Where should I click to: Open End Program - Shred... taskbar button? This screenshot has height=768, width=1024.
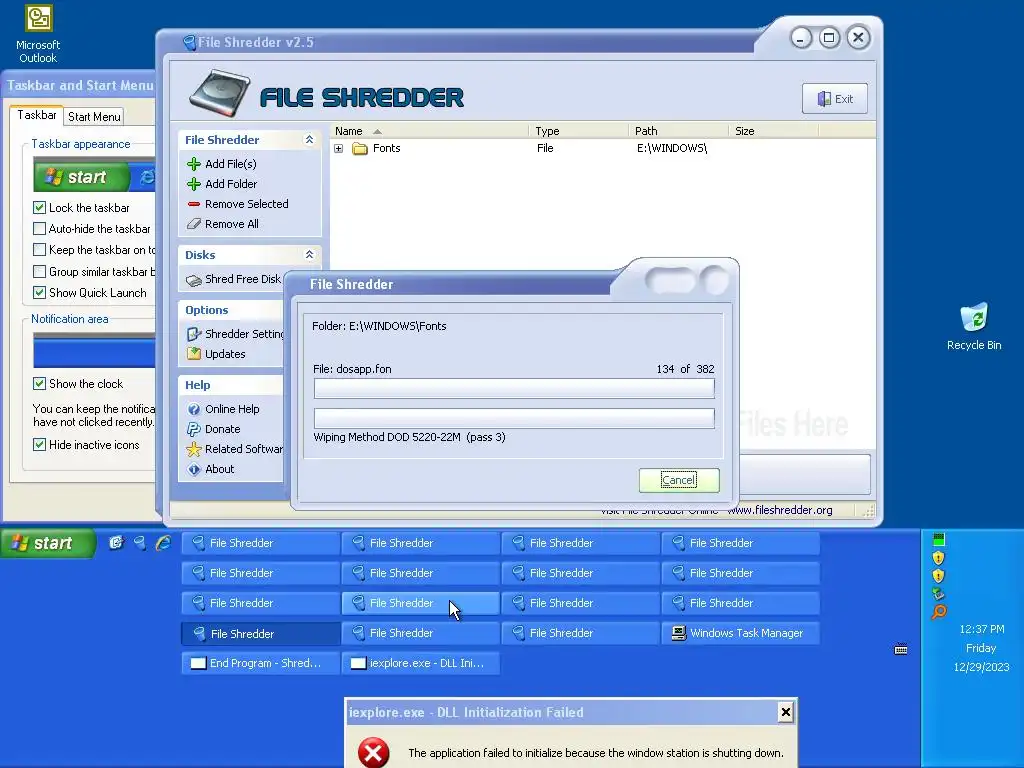[x=261, y=663]
